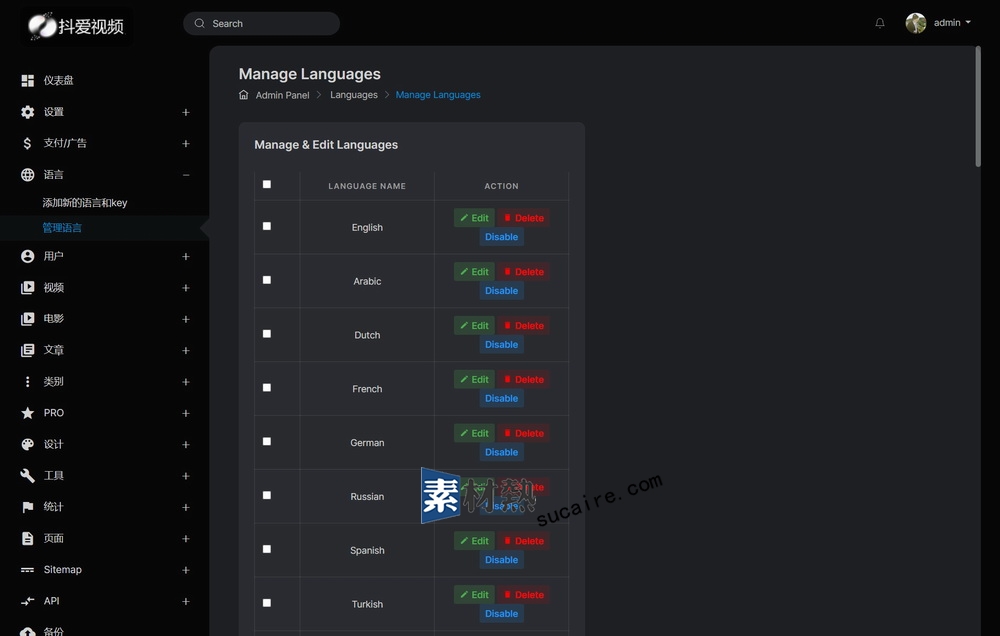Click the design palette icon

pos(27,444)
